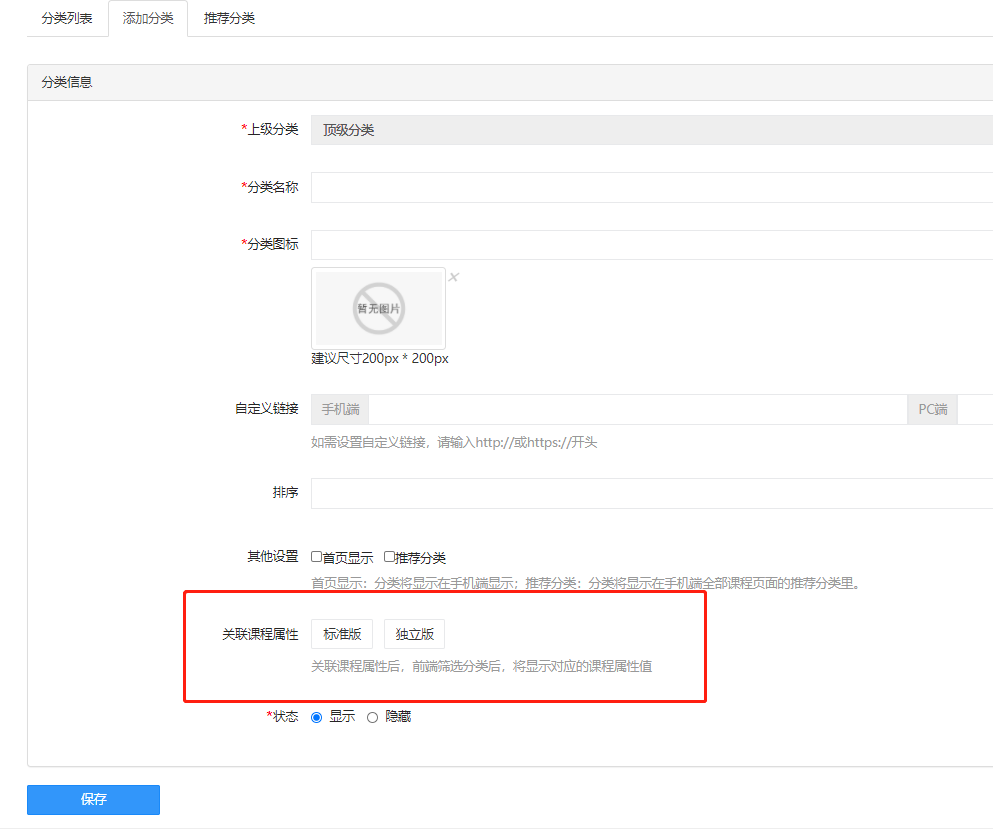Viewport: 993px width, 830px height.
Task: Enable the 首页显示 checkbox
Action: click(317, 556)
